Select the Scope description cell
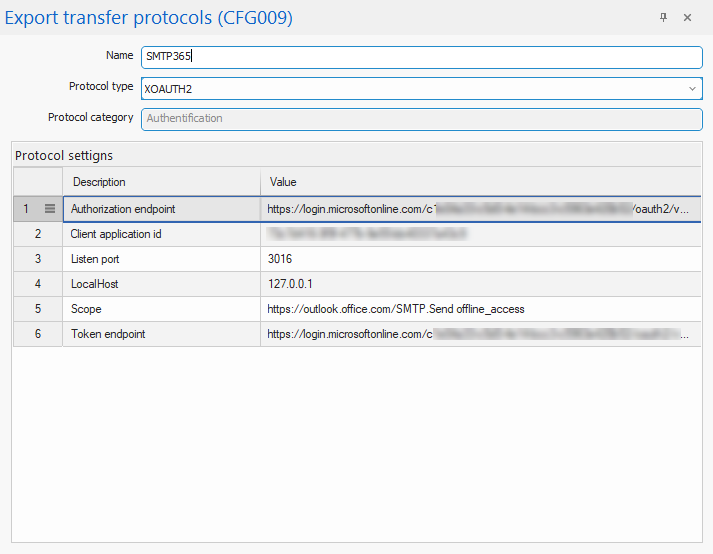Screen dimensions: 713x554 pyautogui.click(x=160, y=309)
